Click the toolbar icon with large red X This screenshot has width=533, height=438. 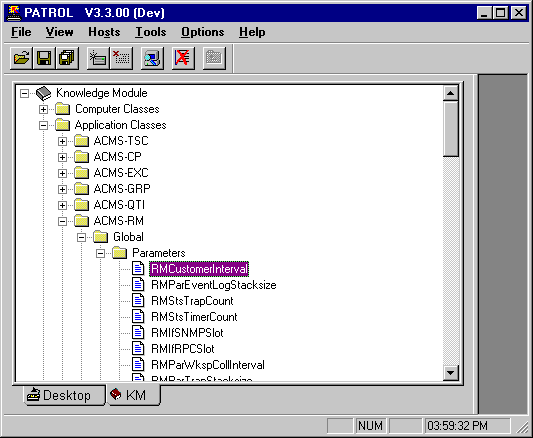[x=183, y=58]
